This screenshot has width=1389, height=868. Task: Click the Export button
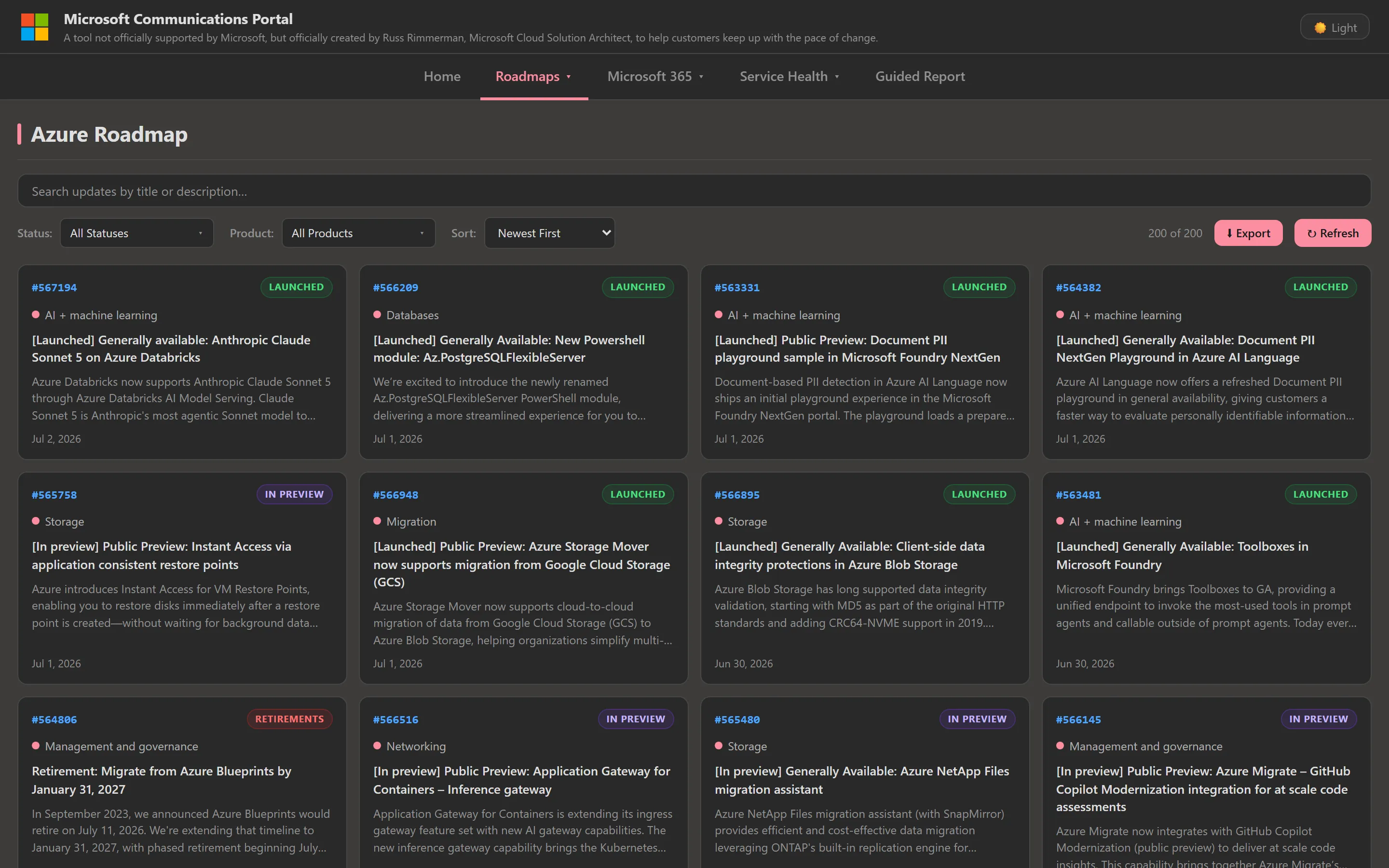pos(1248,233)
